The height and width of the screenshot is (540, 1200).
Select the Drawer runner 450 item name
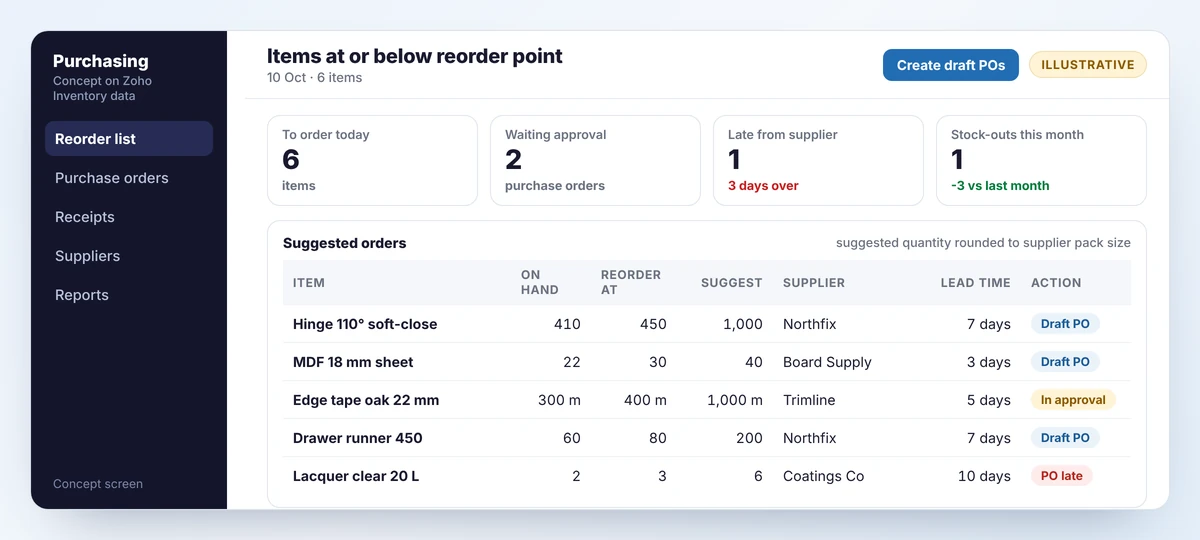[358, 438]
